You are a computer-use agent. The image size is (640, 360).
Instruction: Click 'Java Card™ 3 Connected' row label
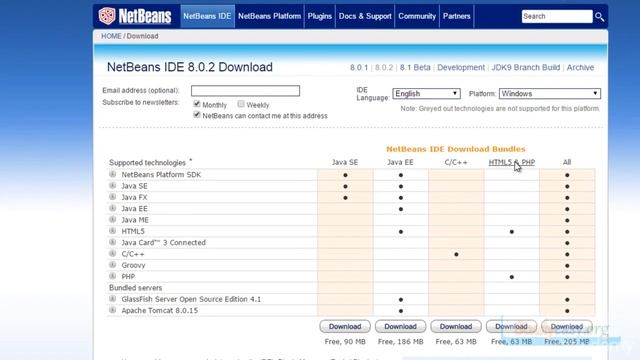click(x=164, y=242)
